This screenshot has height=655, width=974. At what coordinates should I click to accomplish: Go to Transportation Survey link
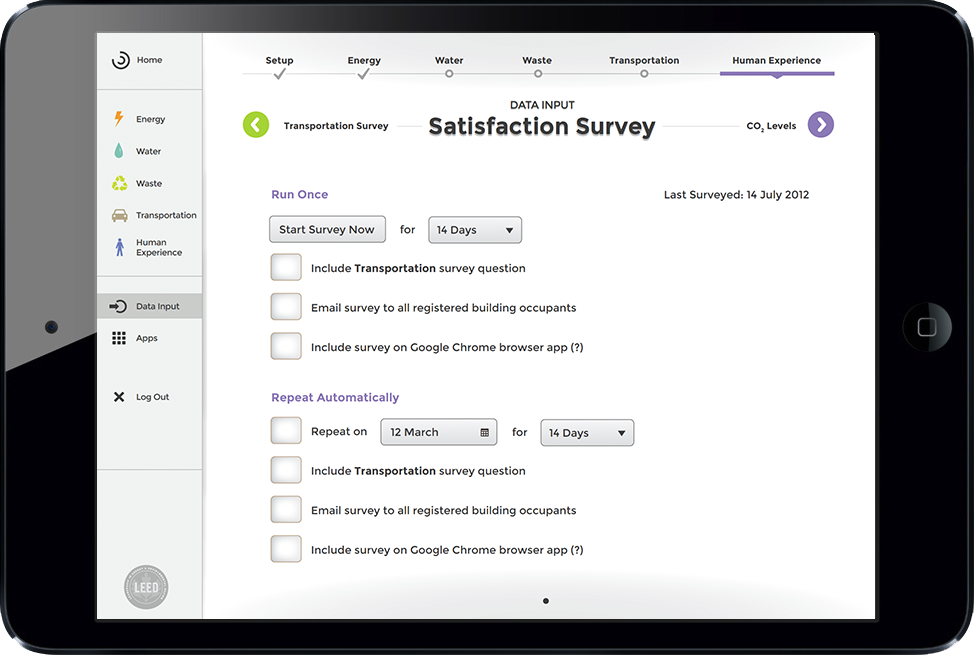coord(336,126)
